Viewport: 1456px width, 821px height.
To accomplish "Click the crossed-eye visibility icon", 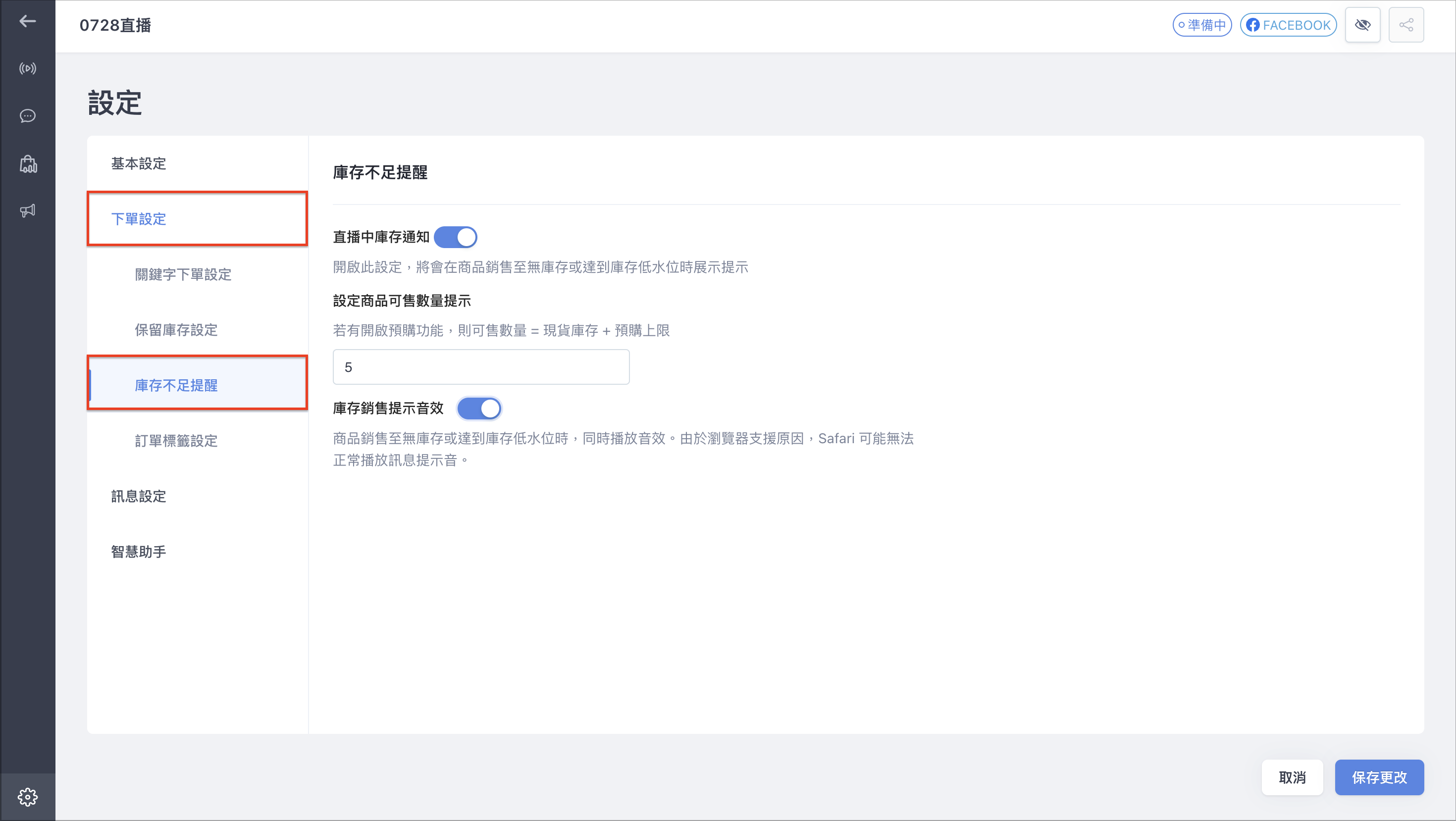I will coord(1363,25).
